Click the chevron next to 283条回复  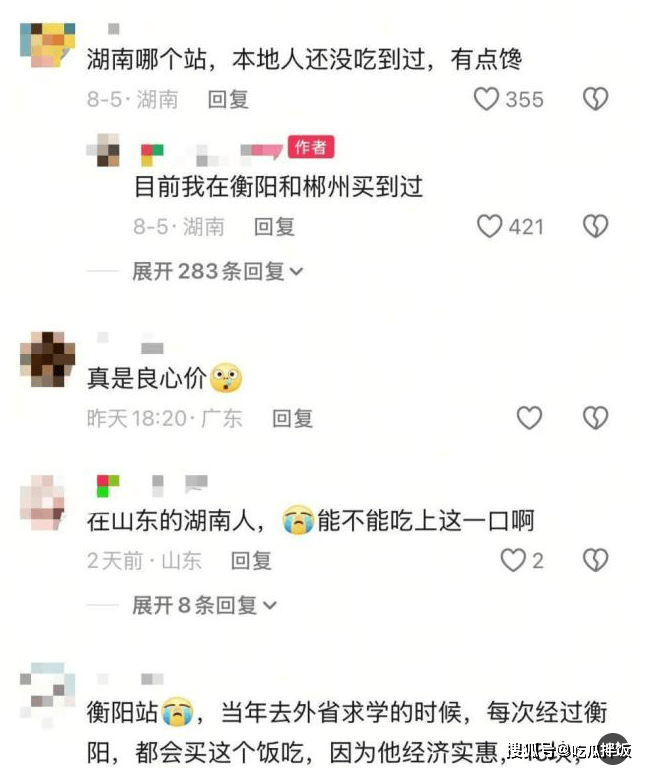[x=296, y=271]
